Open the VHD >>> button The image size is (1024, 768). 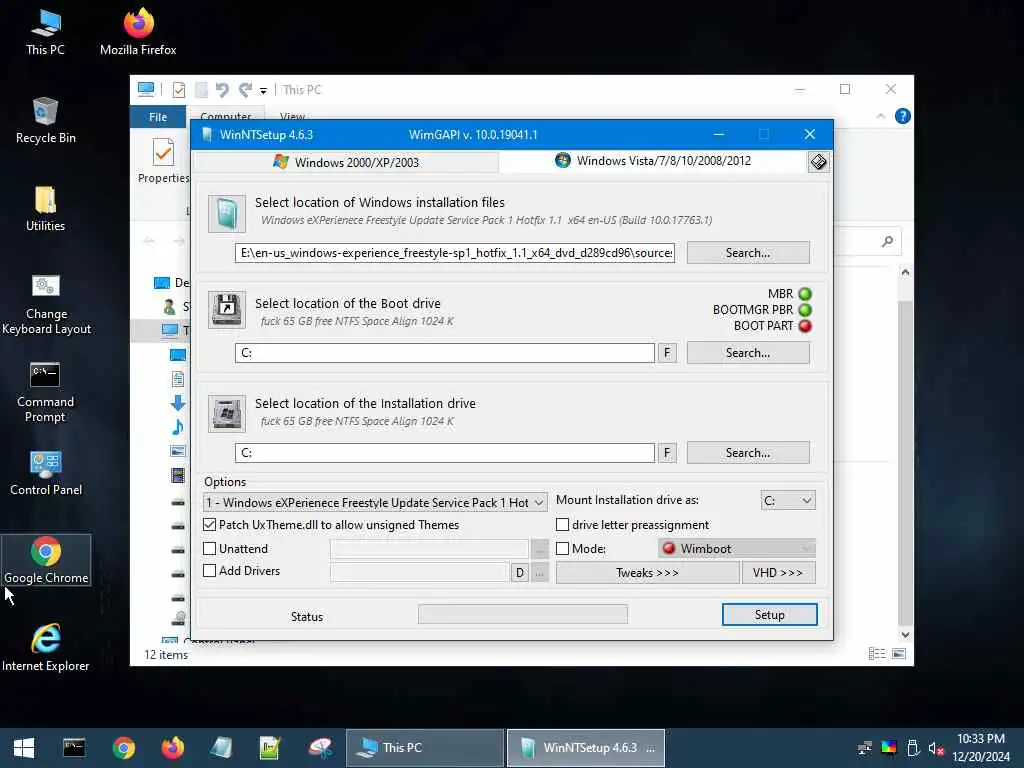point(778,573)
